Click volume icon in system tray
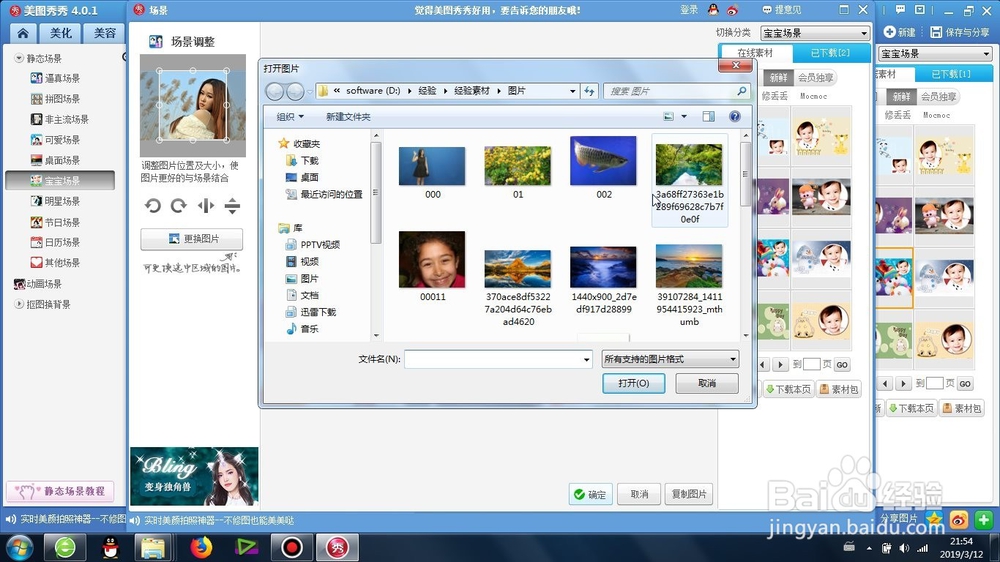The width and height of the screenshot is (1000, 562). [x=904, y=548]
